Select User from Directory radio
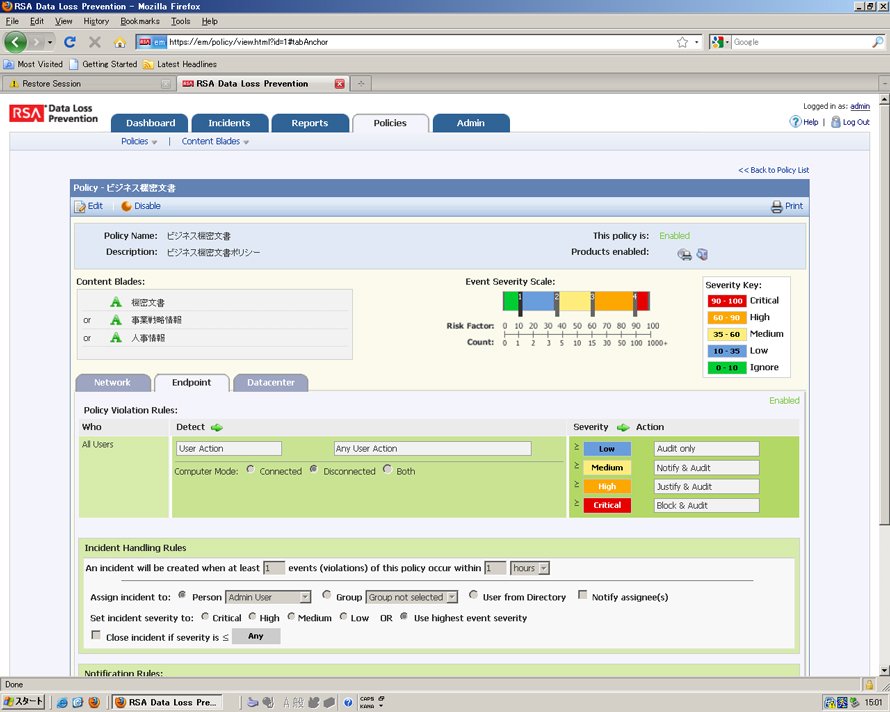Screen dimensions: 890x712 pos(473,595)
